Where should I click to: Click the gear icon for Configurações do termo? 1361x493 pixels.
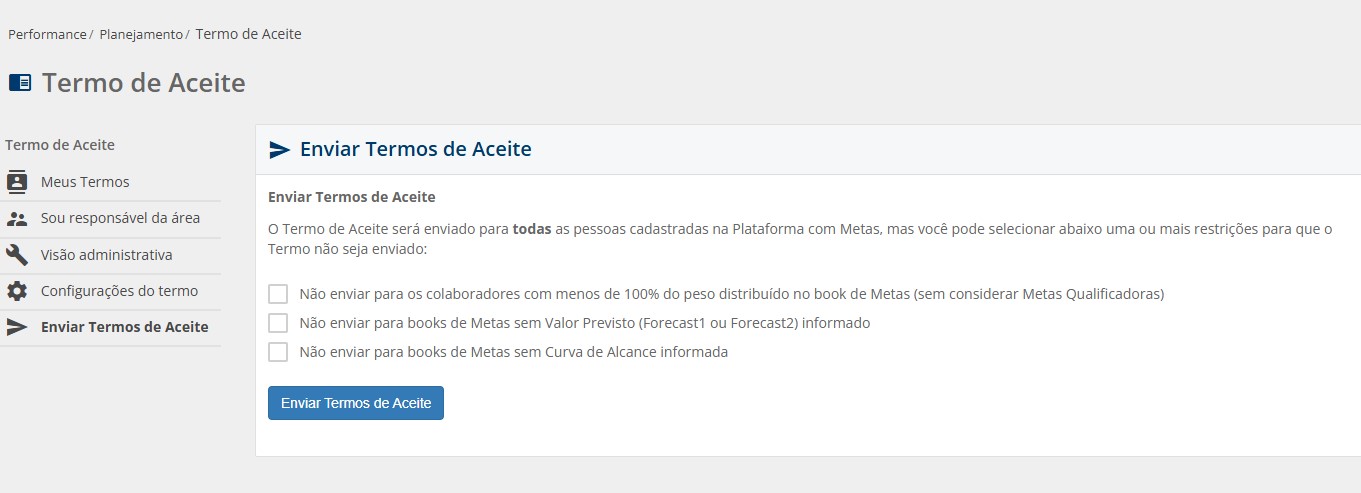coord(17,291)
